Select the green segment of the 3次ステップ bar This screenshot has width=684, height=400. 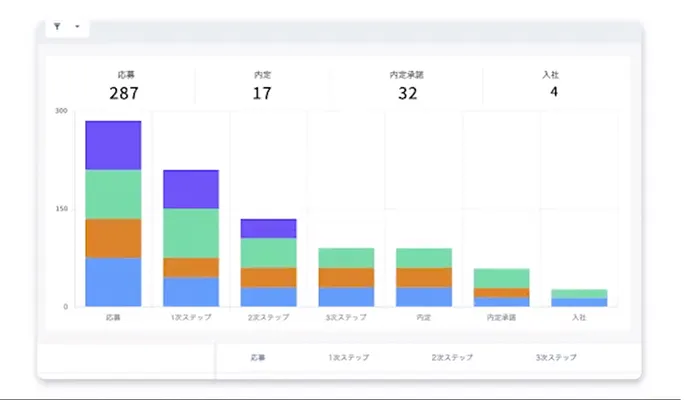[x=346, y=258]
